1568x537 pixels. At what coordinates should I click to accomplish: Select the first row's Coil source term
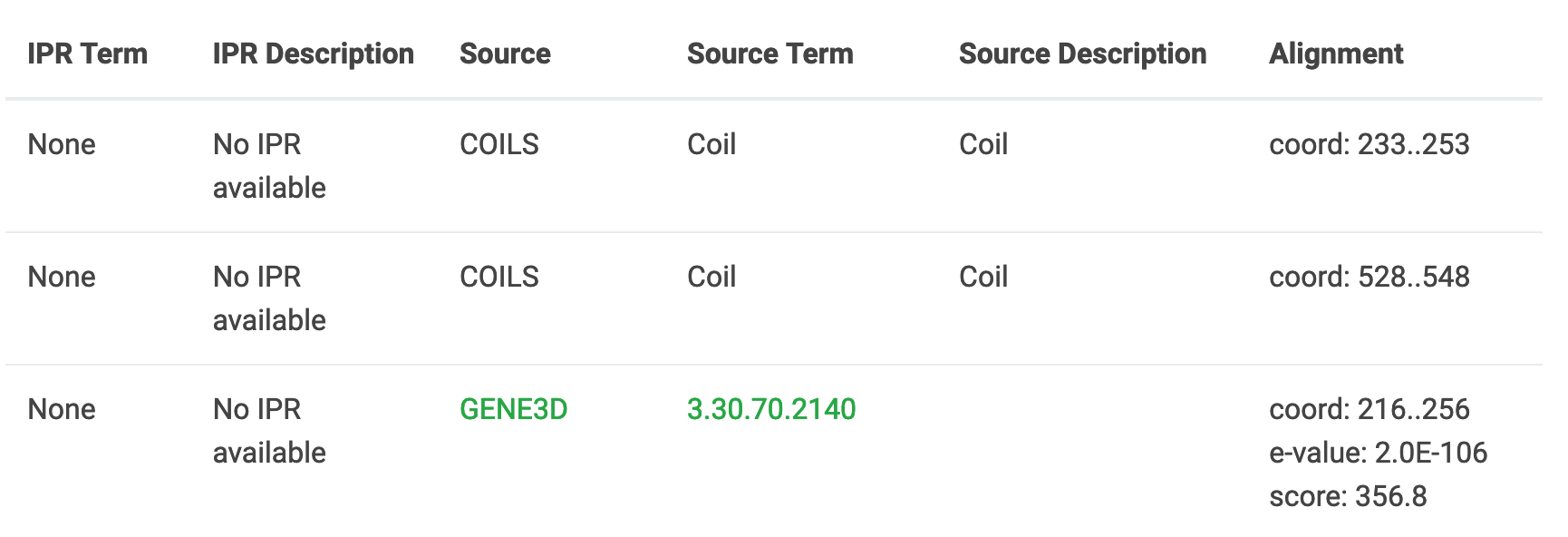[711, 144]
